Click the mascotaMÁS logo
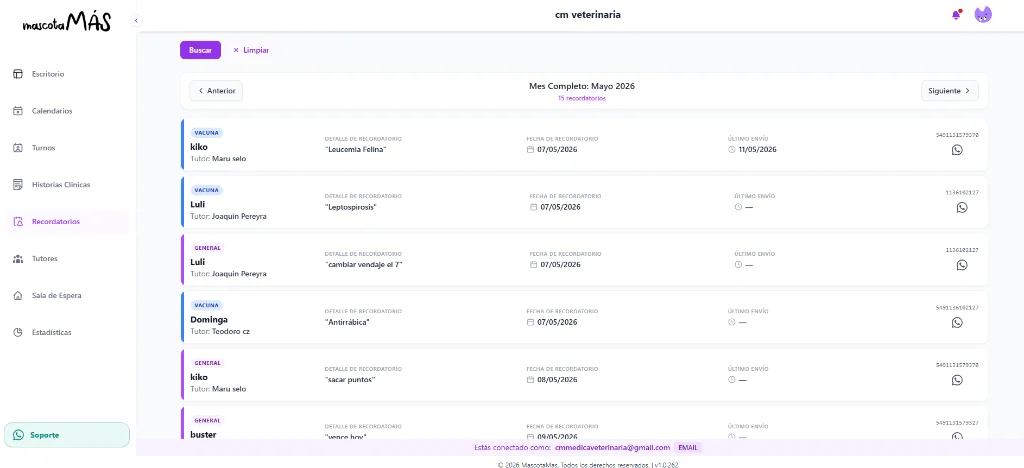Image resolution: width=1024 pixels, height=468 pixels. (67, 23)
